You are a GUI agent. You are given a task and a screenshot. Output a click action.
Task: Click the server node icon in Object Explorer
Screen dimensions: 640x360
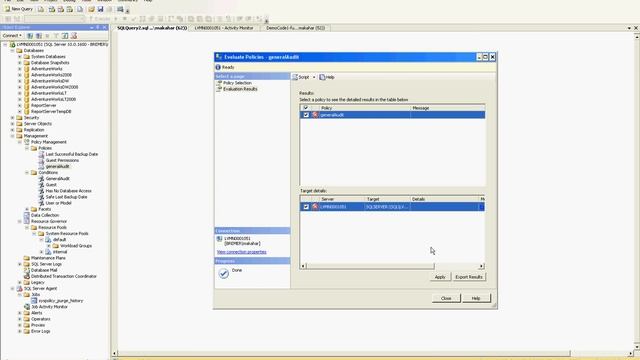[x=12, y=44]
